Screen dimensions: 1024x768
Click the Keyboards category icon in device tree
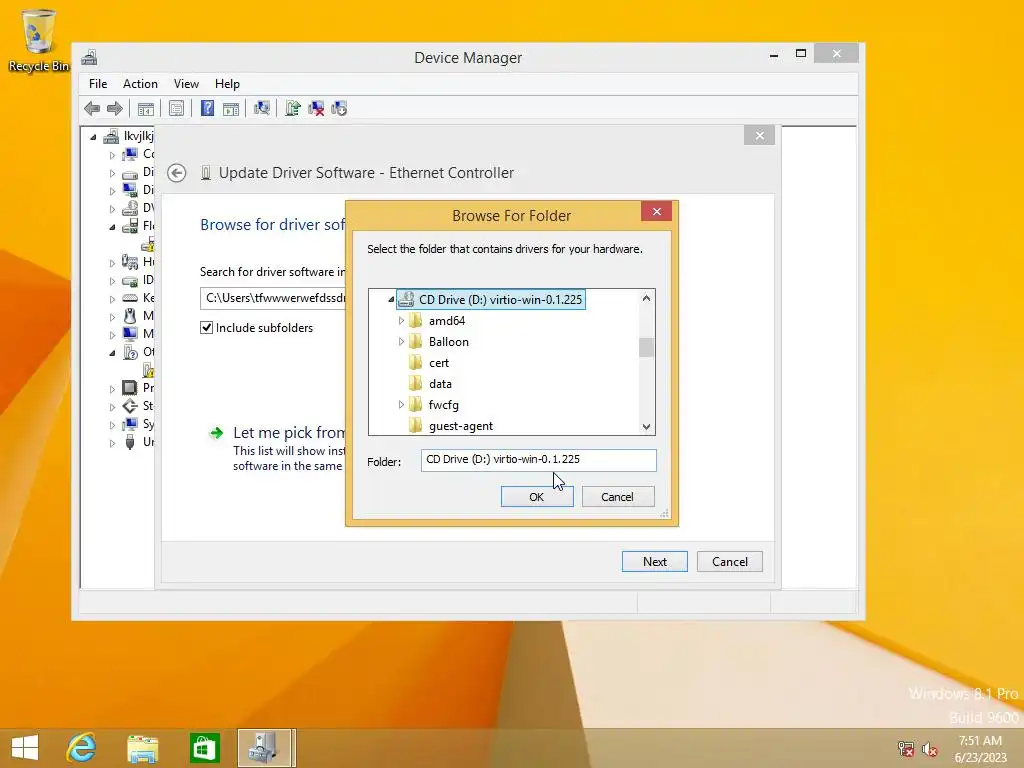tap(130, 298)
